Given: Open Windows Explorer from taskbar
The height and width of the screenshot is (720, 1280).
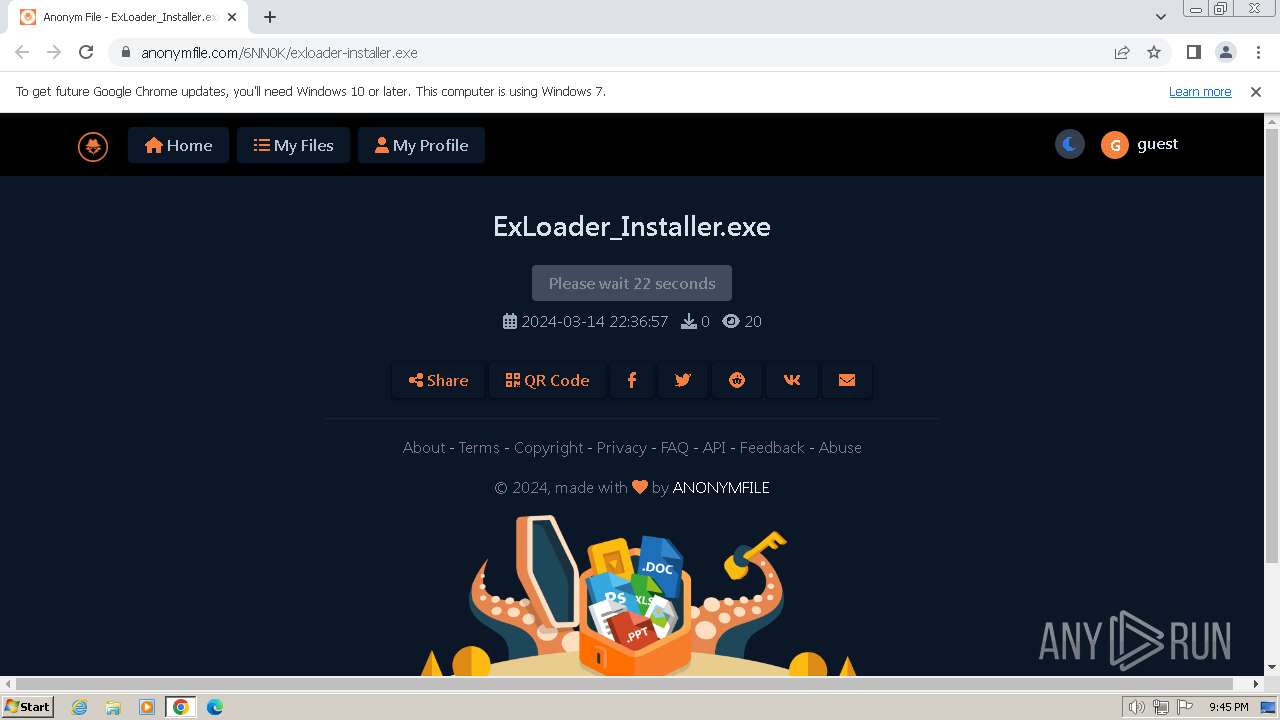Looking at the screenshot, I should (113, 707).
